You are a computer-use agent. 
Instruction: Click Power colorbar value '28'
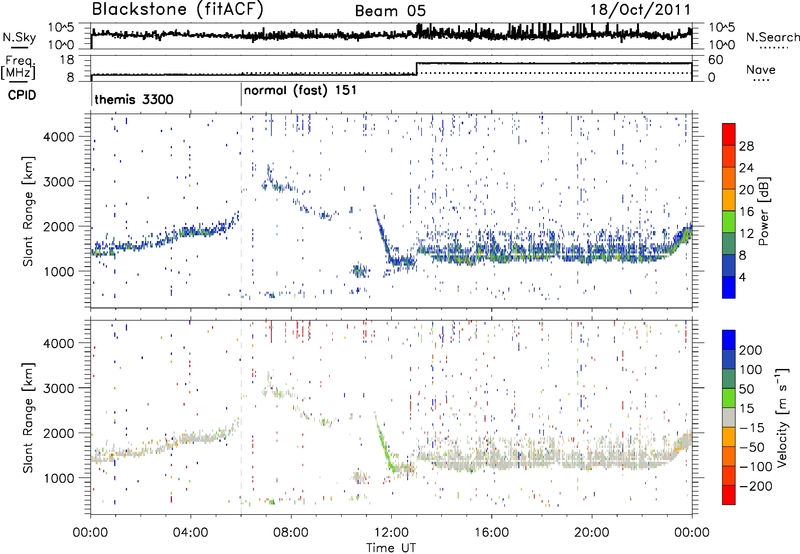(x=746, y=146)
